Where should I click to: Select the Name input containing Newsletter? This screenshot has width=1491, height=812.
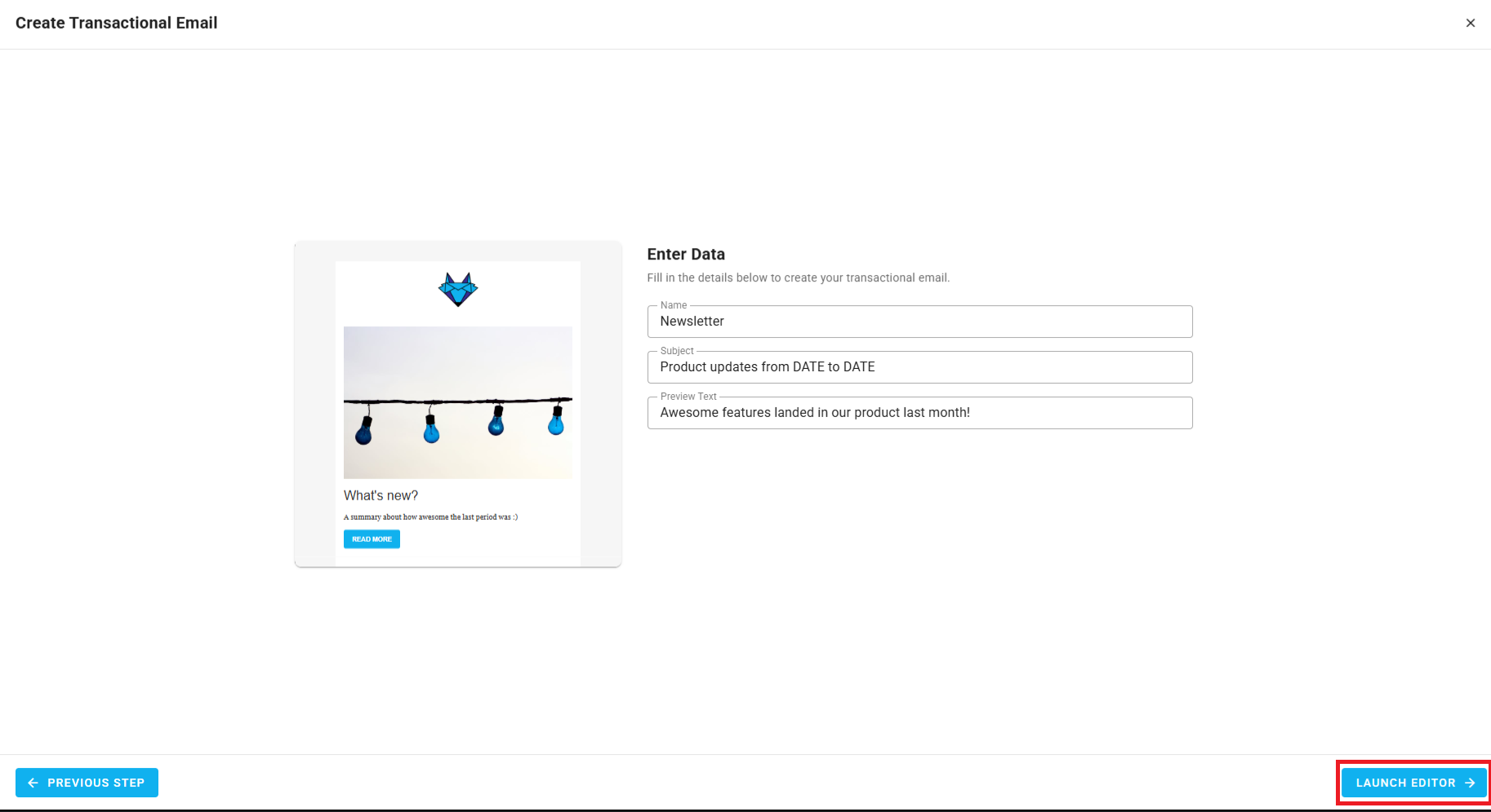click(x=919, y=322)
